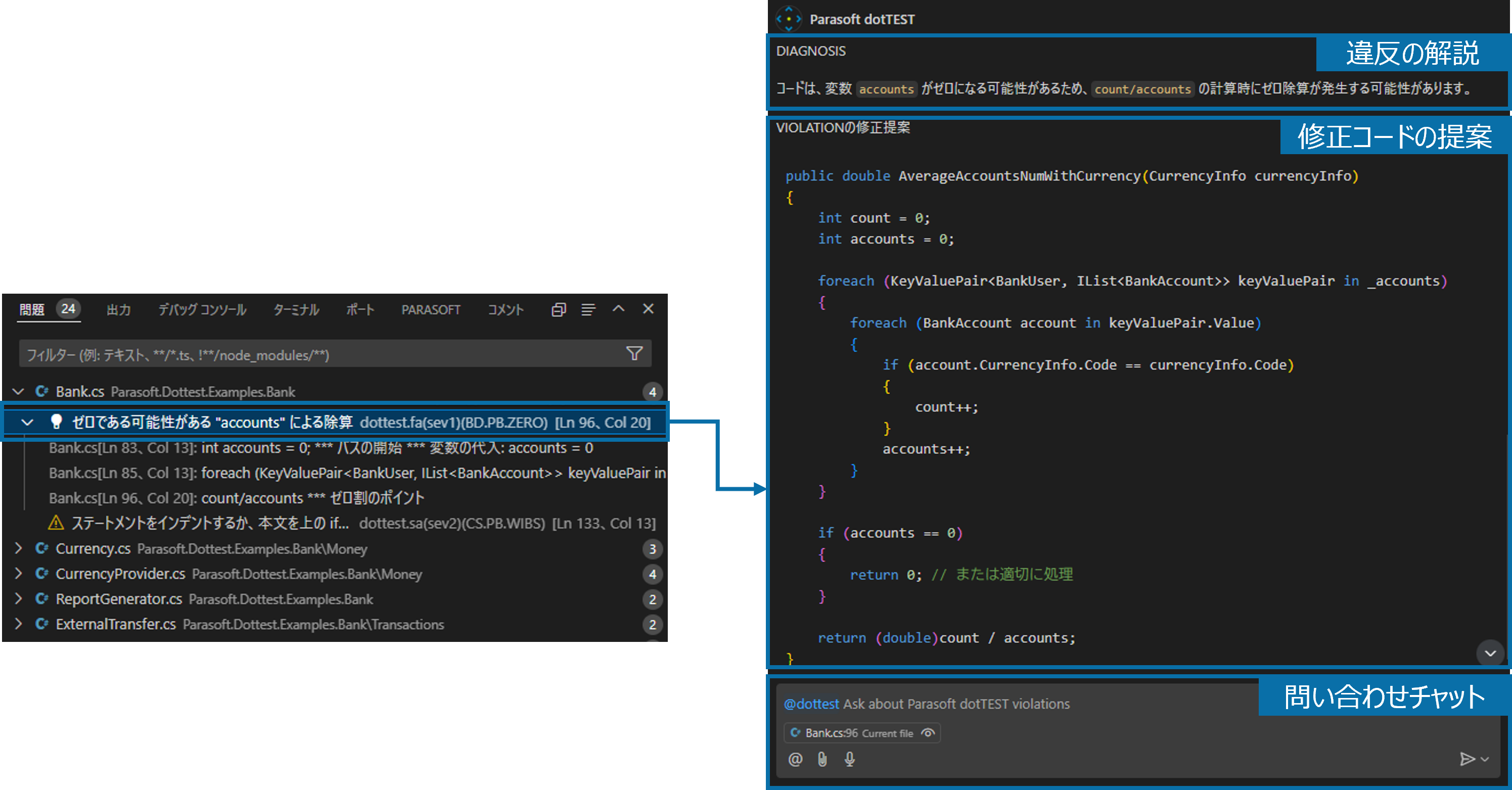Click the filter funnel icon
The width and height of the screenshot is (1512, 790).
(634, 353)
